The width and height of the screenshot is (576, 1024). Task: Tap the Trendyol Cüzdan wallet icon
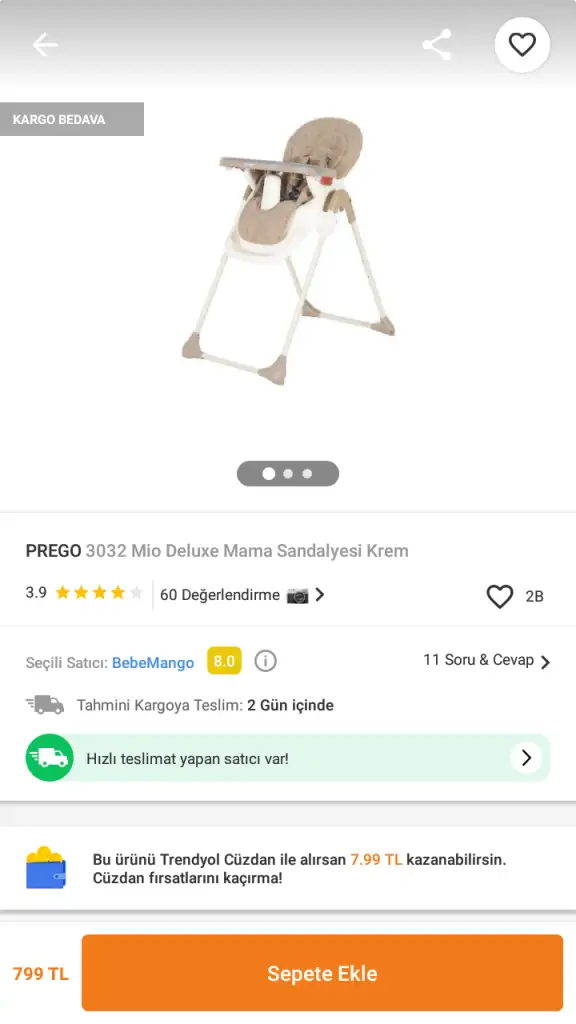(46, 867)
